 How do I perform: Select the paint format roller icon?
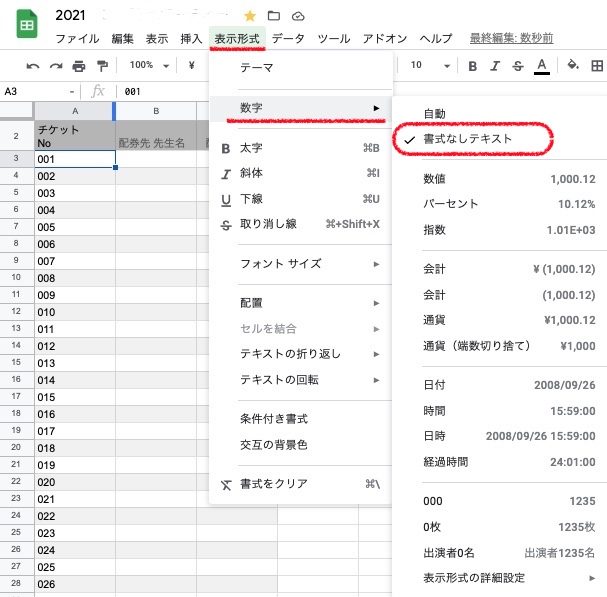102,65
